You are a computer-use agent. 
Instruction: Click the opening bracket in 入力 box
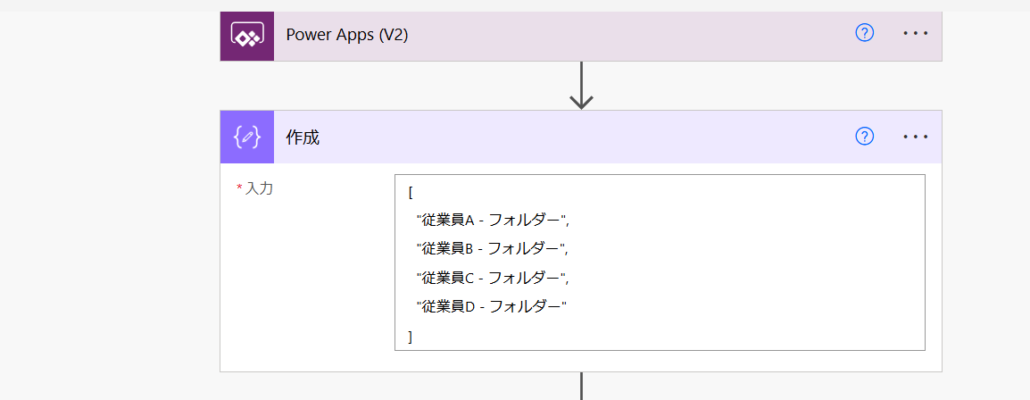410,193
